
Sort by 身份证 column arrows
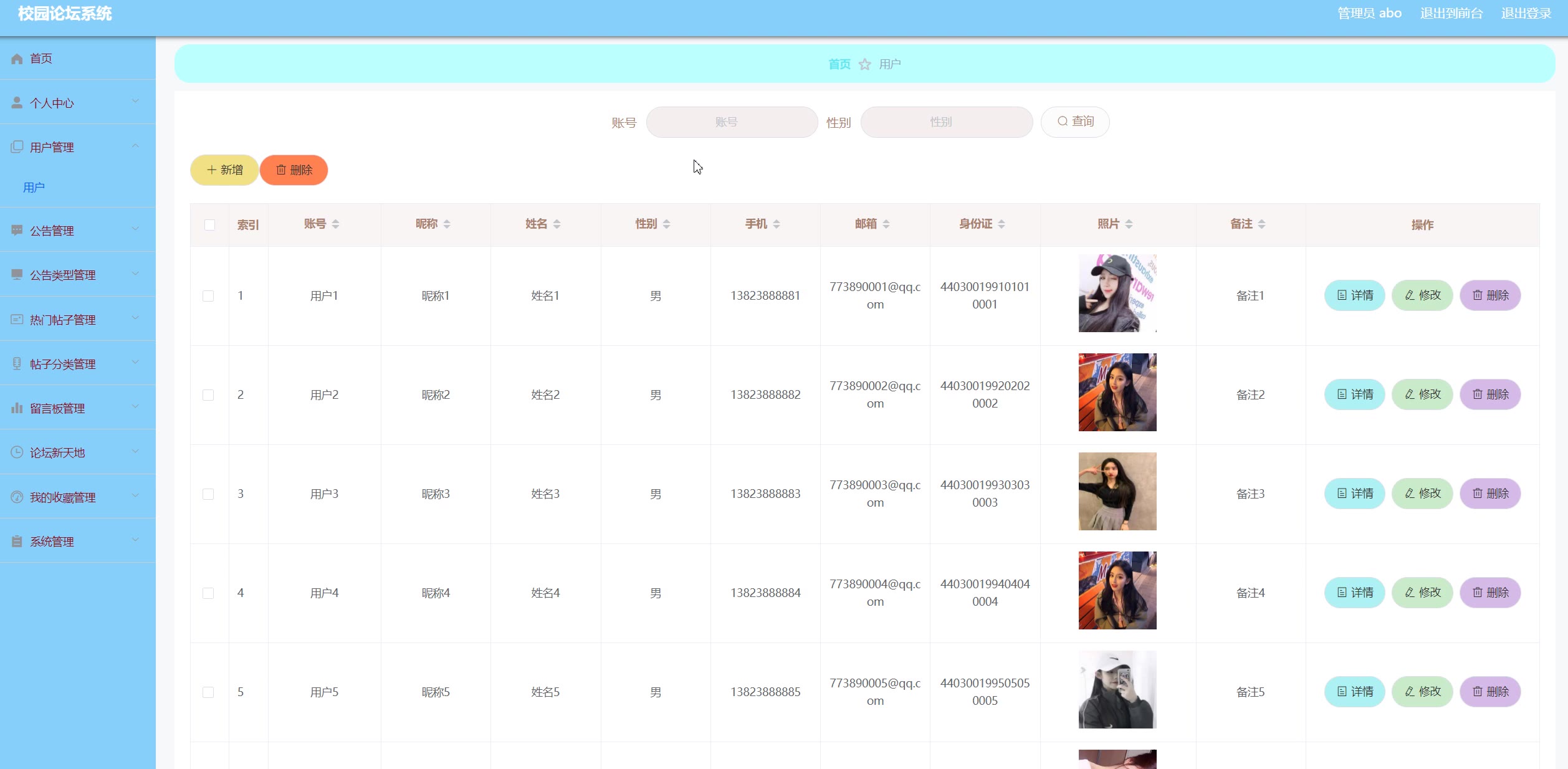pos(1001,224)
